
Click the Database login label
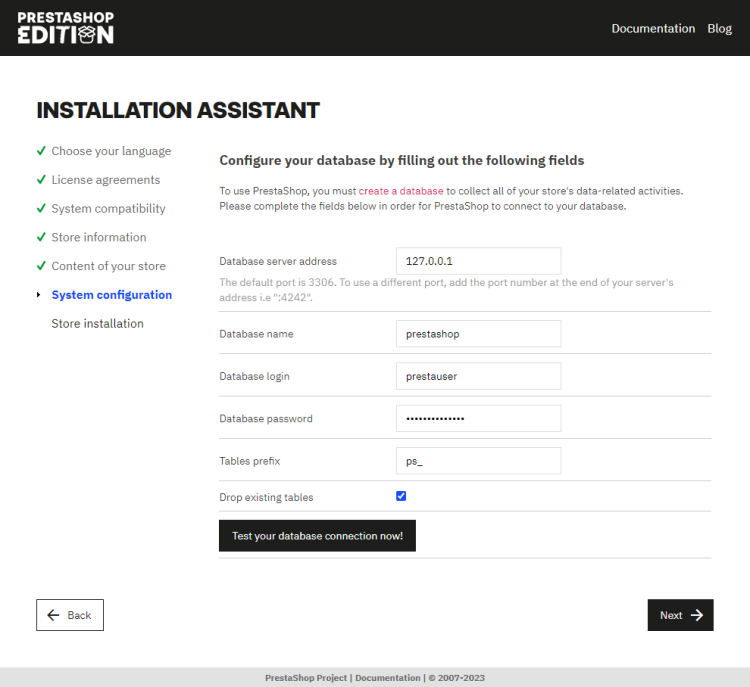coord(254,377)
